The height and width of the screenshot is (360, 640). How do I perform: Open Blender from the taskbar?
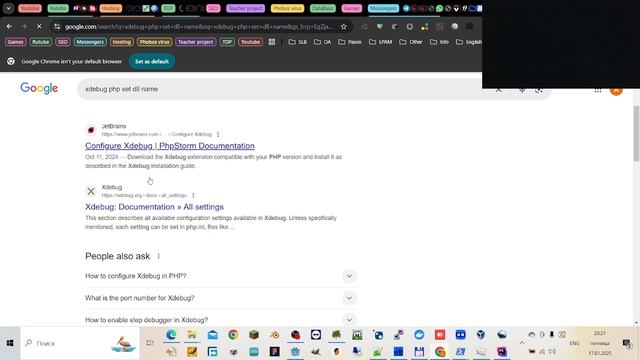click(x=275, y=335)
